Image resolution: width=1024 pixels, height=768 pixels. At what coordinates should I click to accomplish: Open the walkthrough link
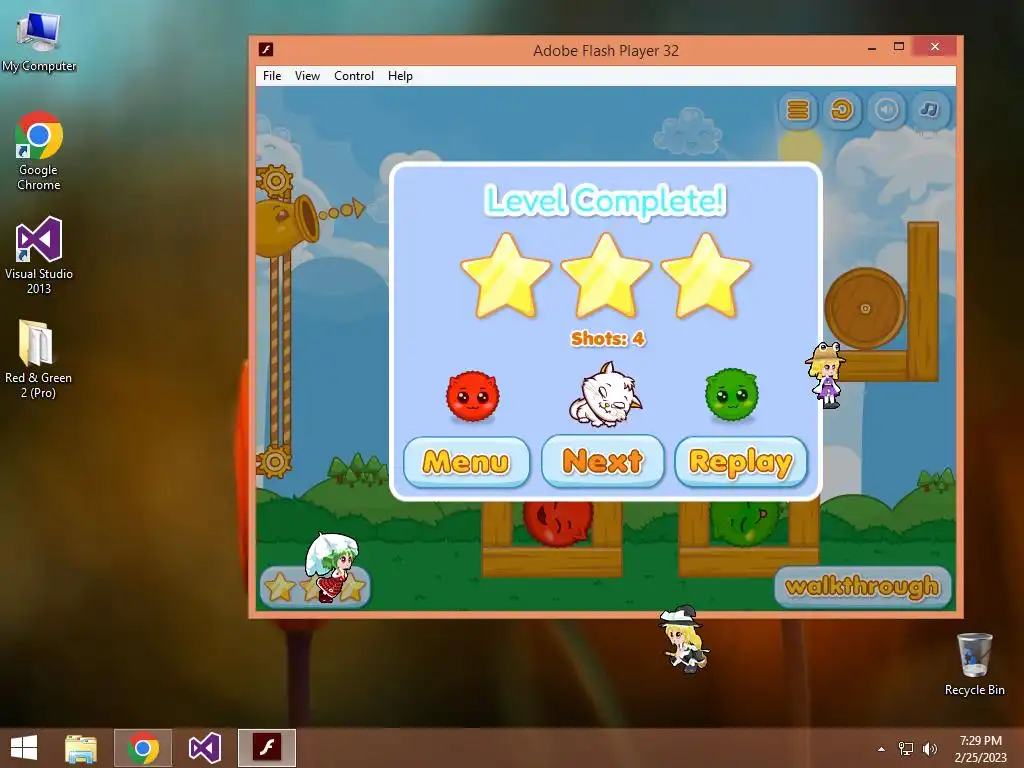[862, 586]
